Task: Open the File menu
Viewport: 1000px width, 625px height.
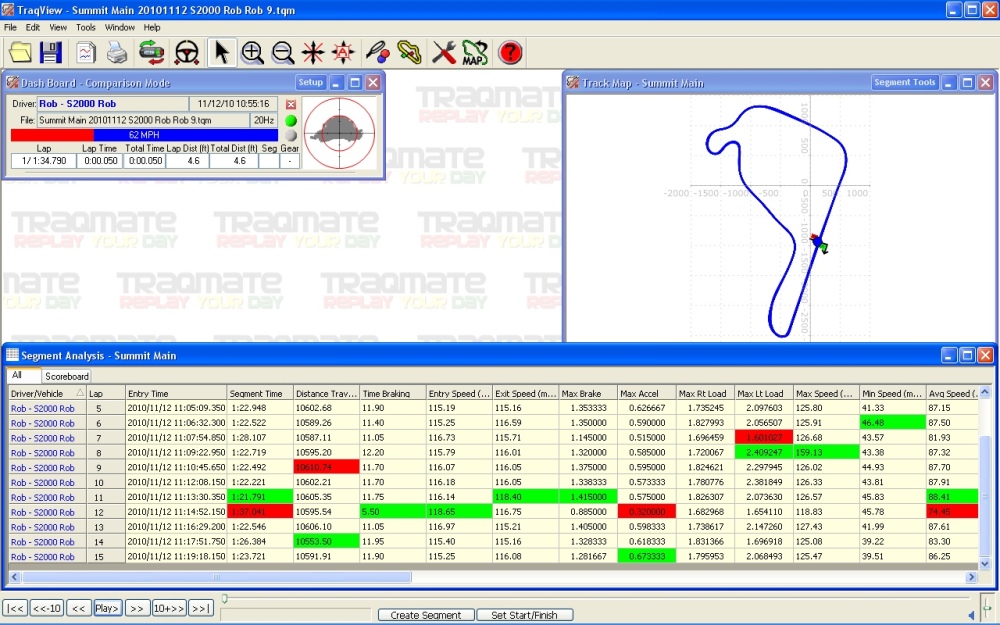Action: pyautogui.click(x=10, y=27)
